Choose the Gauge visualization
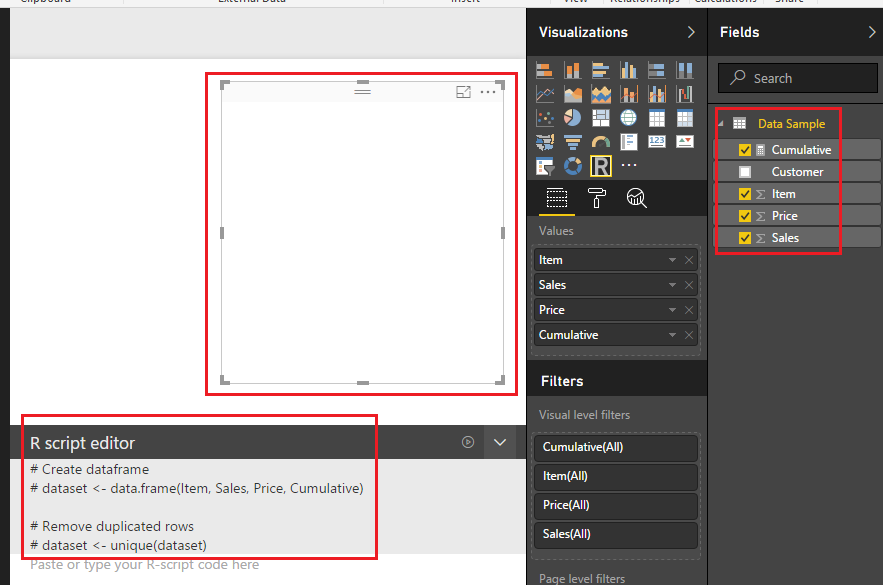883x585 pixels. 601,142
